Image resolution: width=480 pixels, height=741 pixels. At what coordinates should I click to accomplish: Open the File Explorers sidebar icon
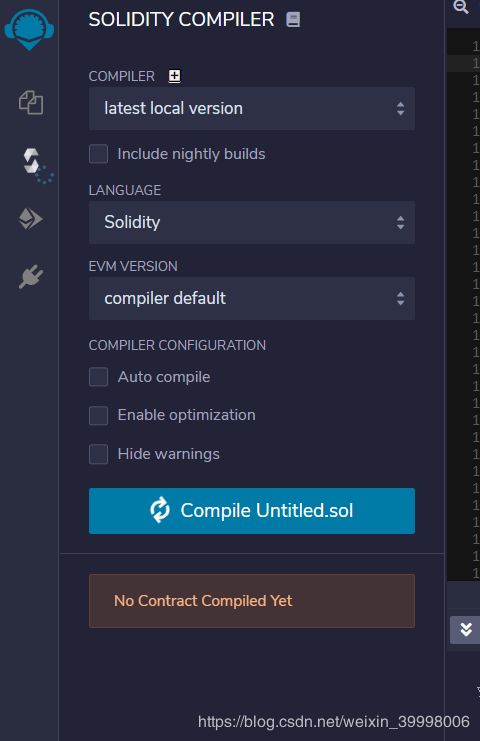tap(31, 103)
